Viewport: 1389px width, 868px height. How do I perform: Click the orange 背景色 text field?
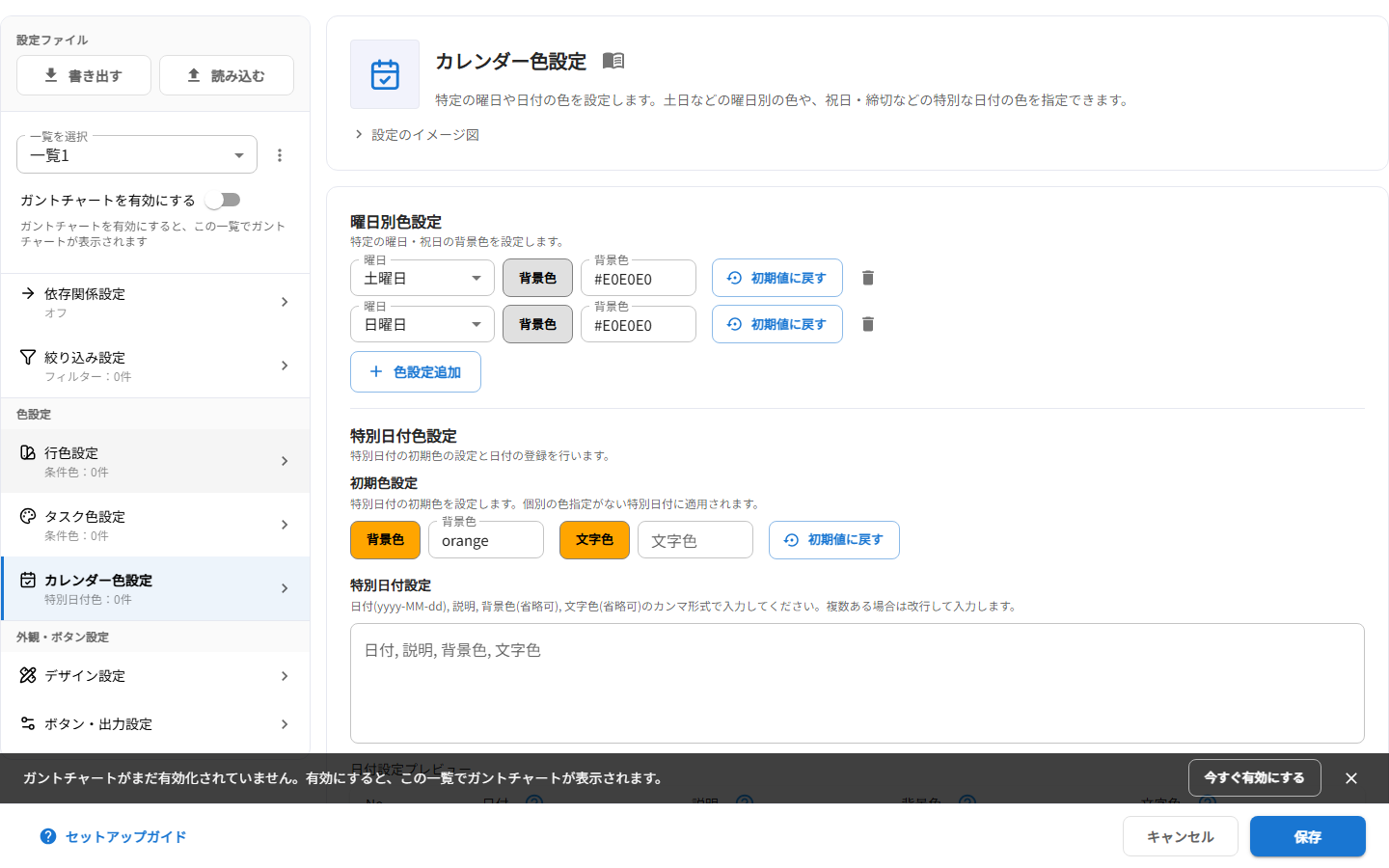click(486, 540)
